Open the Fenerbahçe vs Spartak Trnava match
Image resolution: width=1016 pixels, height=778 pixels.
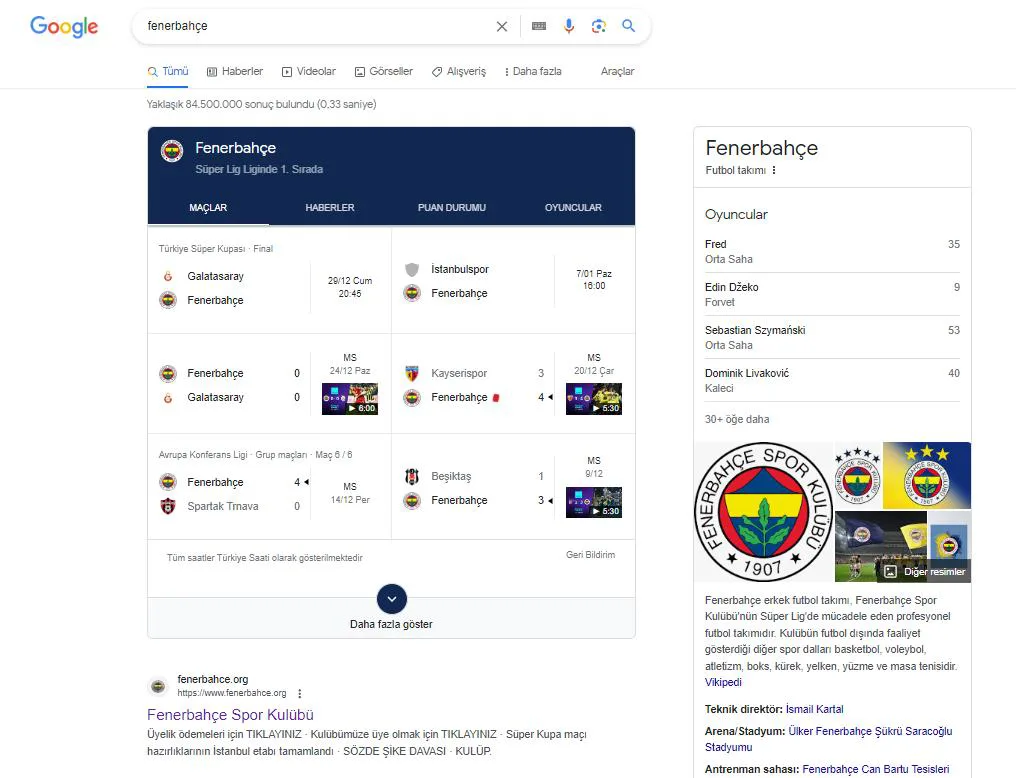click(270, 487)
